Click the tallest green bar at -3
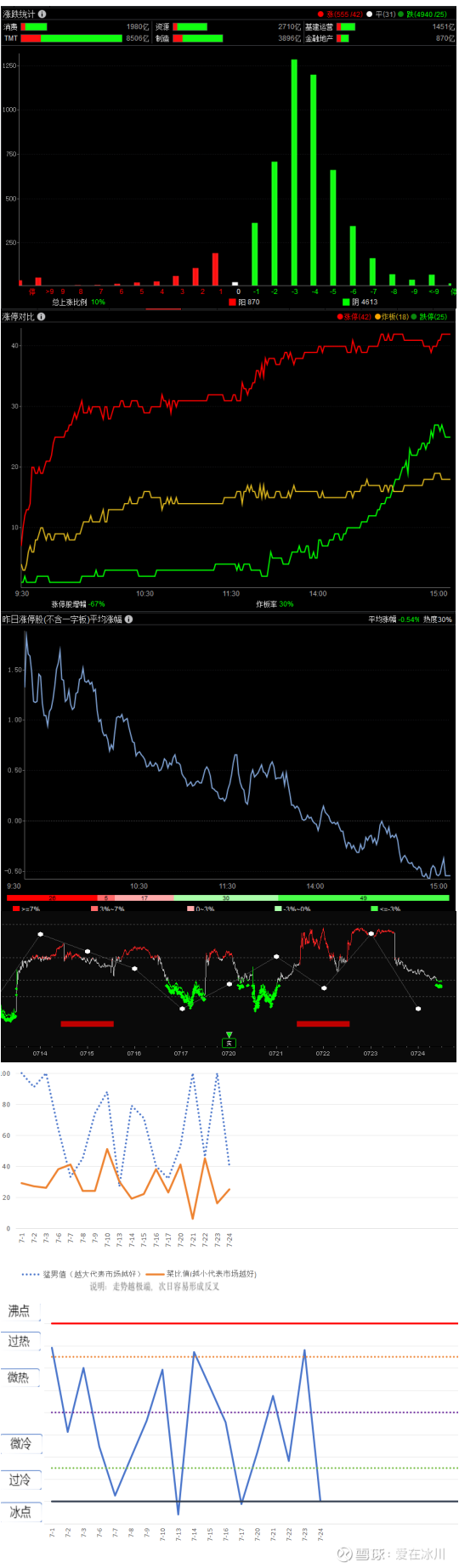 (x=294, y=173)
